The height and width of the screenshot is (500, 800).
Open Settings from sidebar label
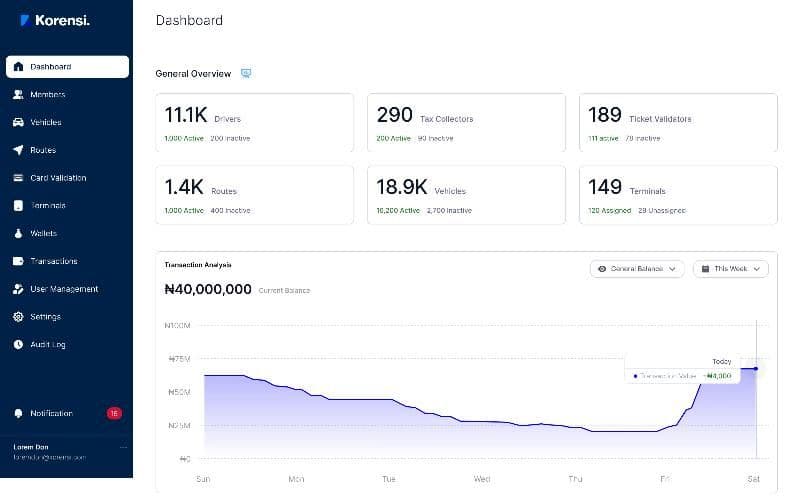45,316
